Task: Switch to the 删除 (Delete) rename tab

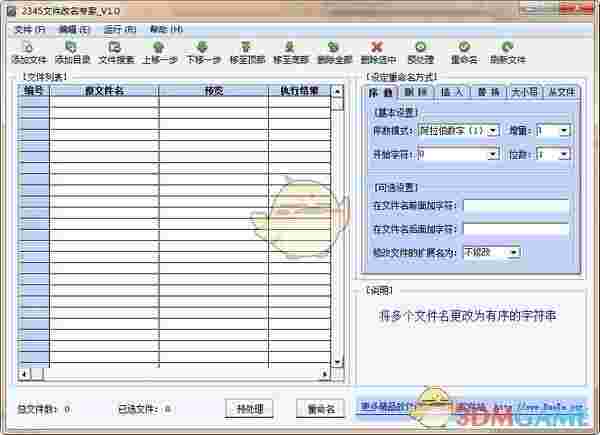Action: tap(416, 92)
